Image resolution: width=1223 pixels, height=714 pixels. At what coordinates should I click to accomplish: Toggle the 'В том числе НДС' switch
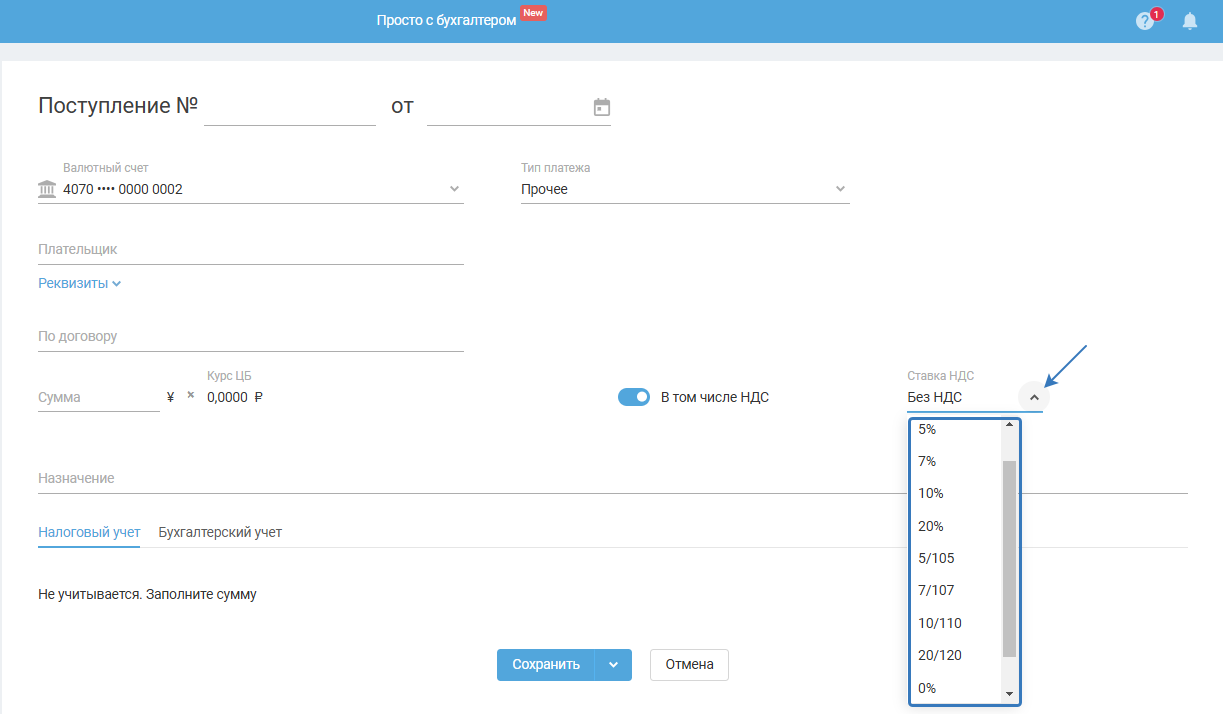click(x=634, y=397)
